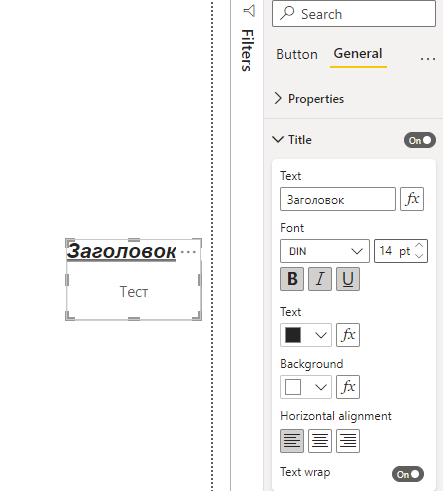Open the black text color picker
The width and height of the screenshot is (443, 491).
tap(306, 335)
